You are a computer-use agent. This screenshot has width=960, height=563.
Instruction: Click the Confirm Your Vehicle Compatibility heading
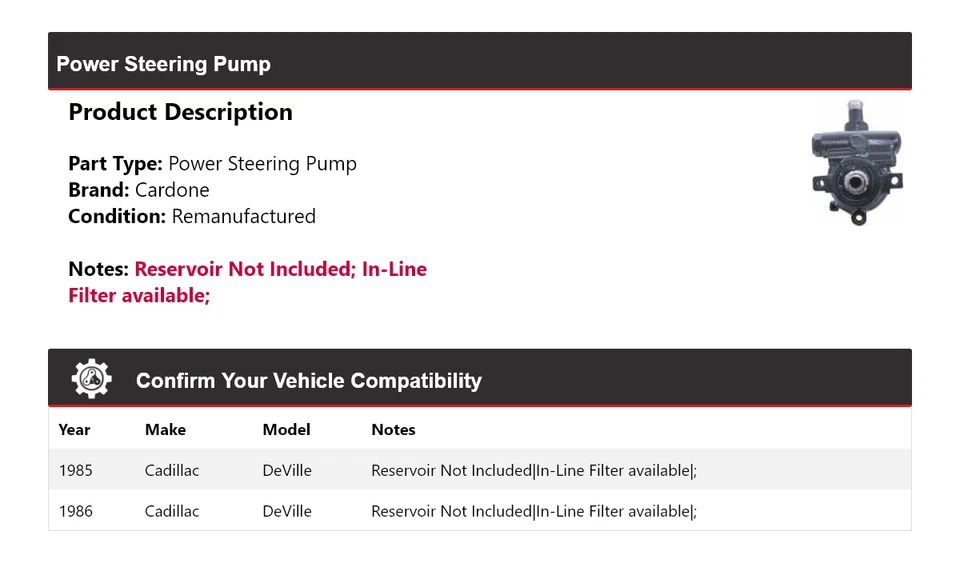tap(309, 381)
